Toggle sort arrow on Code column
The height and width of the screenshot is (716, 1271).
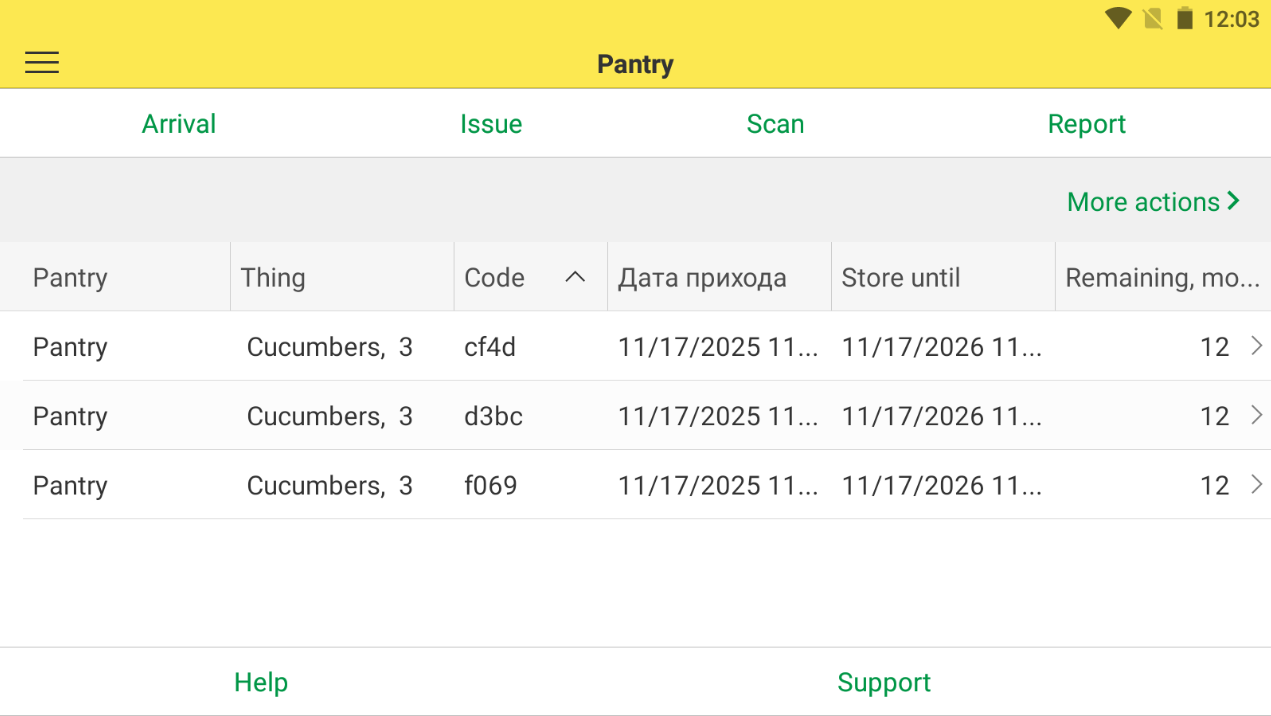(575, 277)
